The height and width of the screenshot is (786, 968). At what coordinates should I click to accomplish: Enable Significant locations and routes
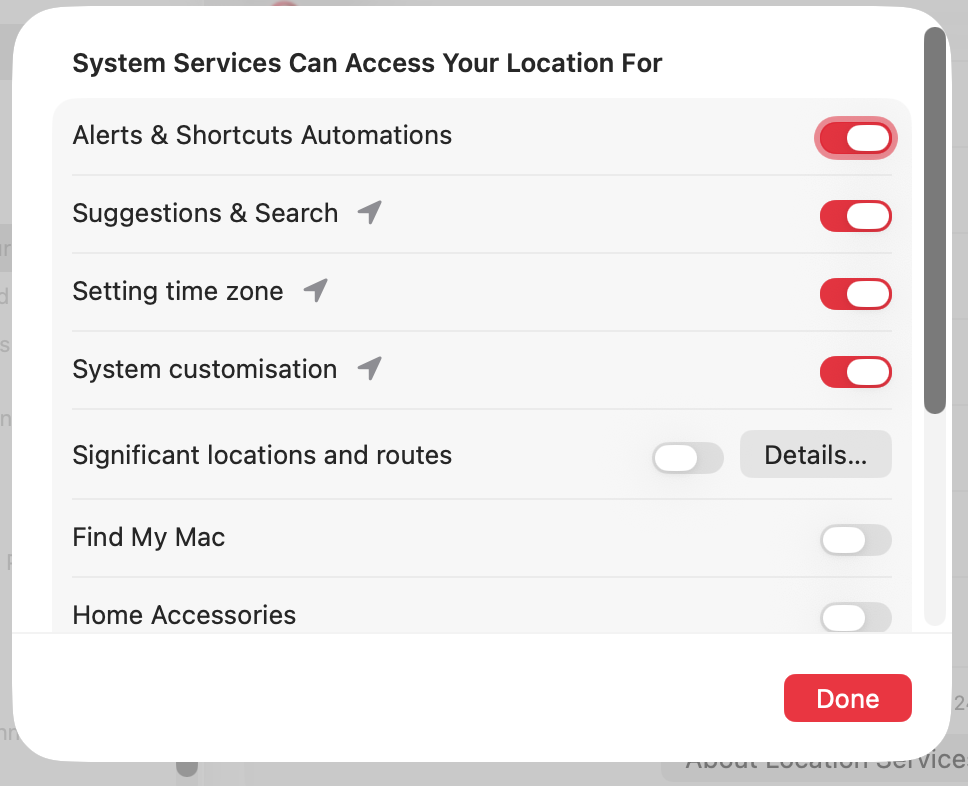(687, 458)
